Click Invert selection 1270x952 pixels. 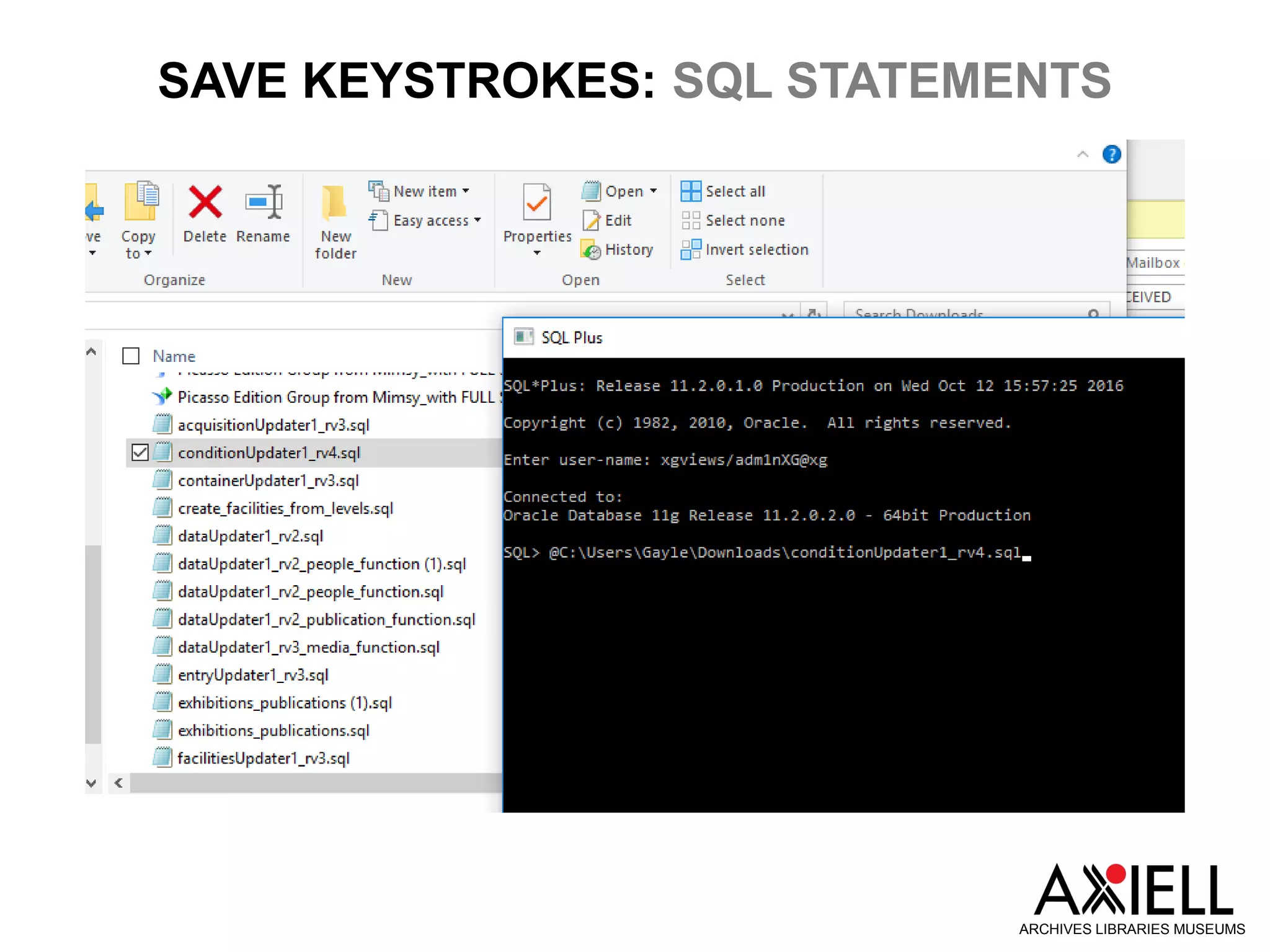pos(756,250)
